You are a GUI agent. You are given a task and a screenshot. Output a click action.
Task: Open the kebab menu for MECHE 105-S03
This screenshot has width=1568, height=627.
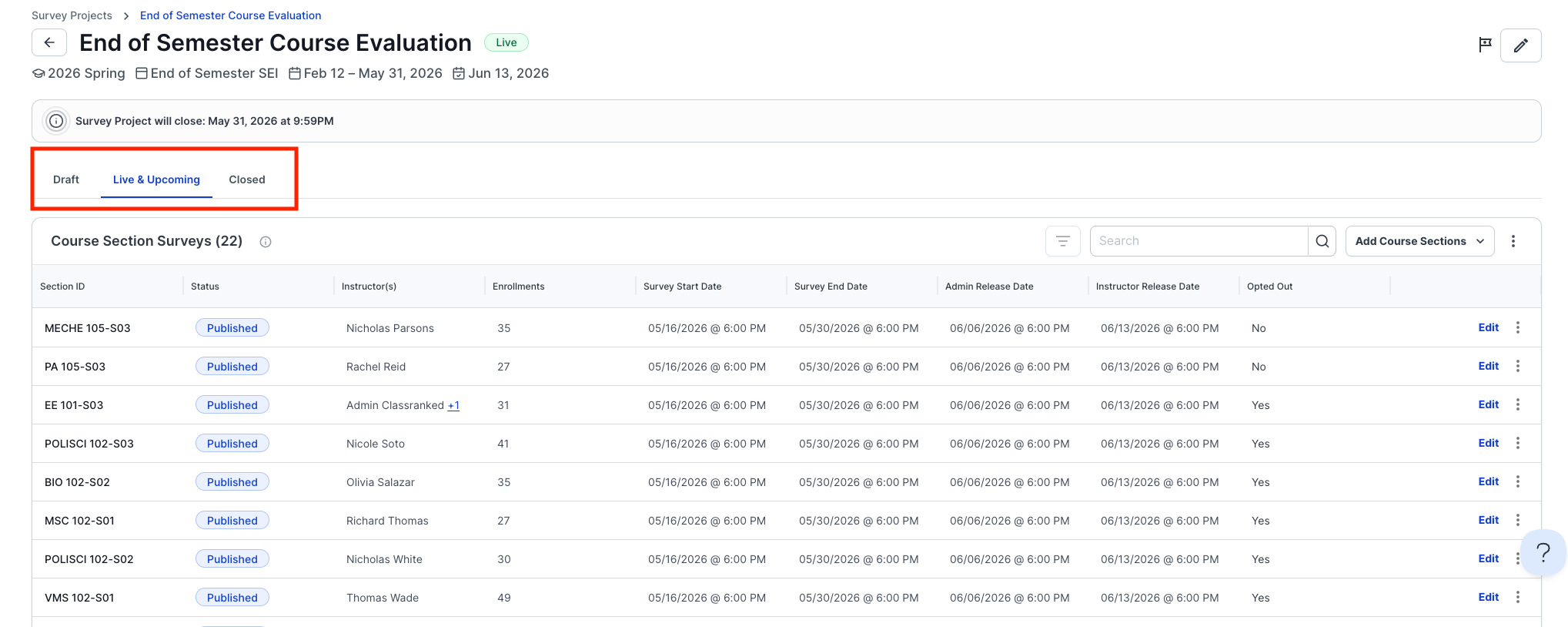(x=1517, y=327)
